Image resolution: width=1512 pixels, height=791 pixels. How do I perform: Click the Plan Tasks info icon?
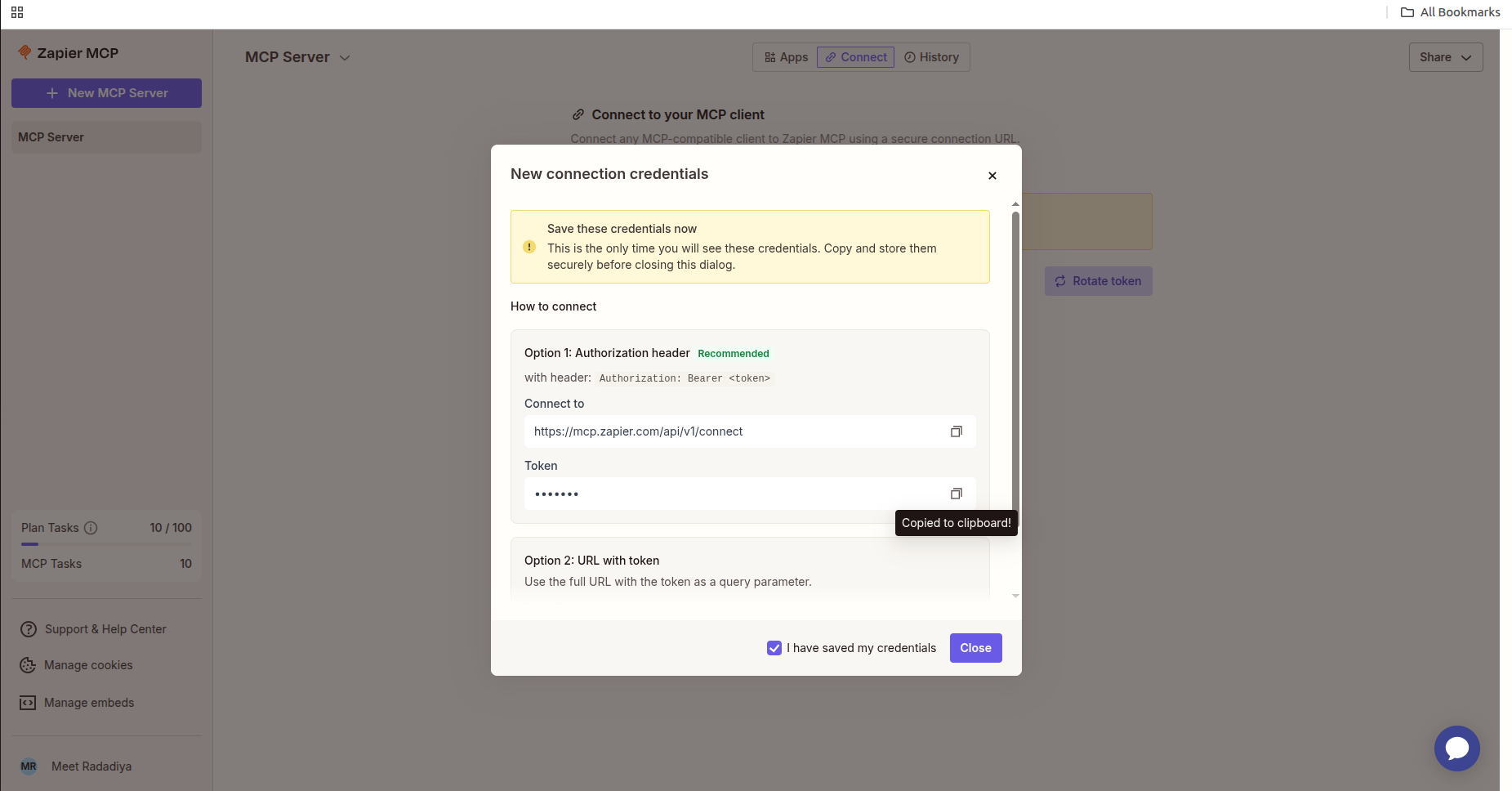[91, 528]
